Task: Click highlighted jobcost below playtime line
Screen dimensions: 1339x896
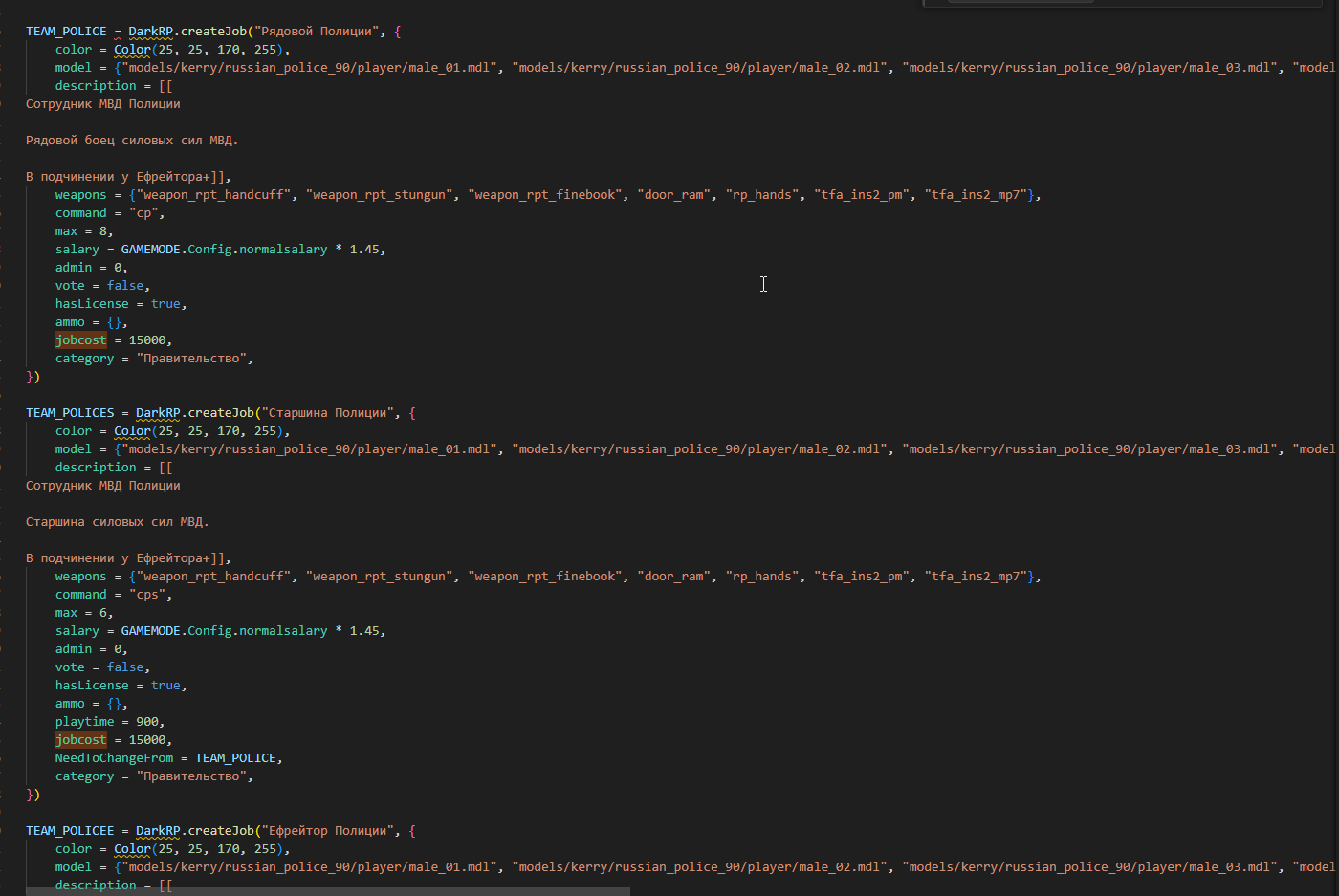Action: point(81,740)
